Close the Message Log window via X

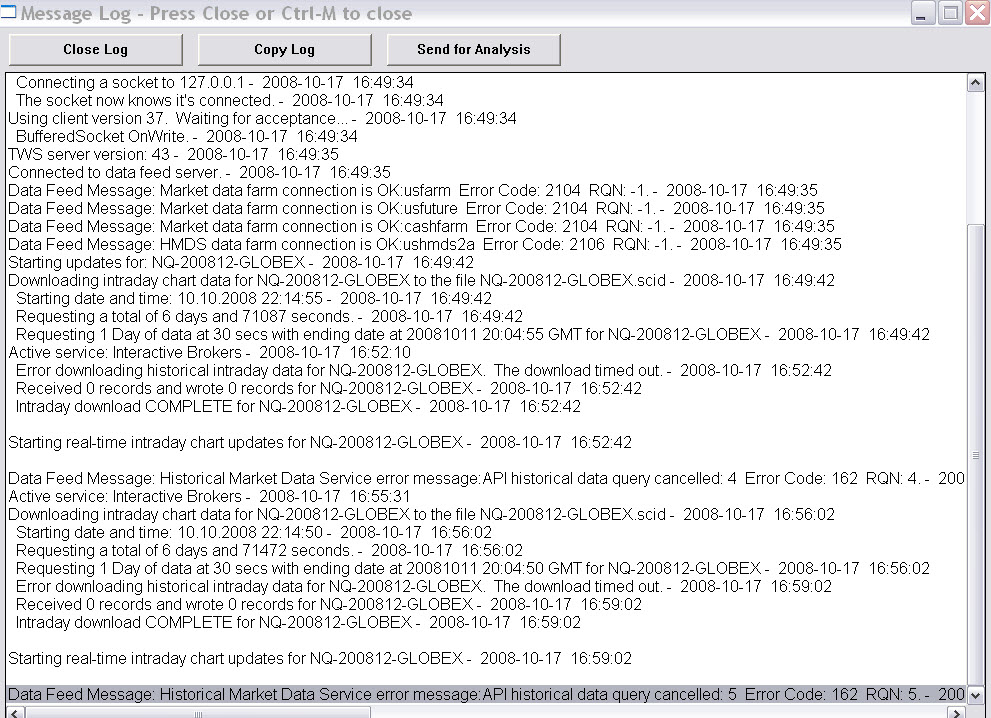977,13
